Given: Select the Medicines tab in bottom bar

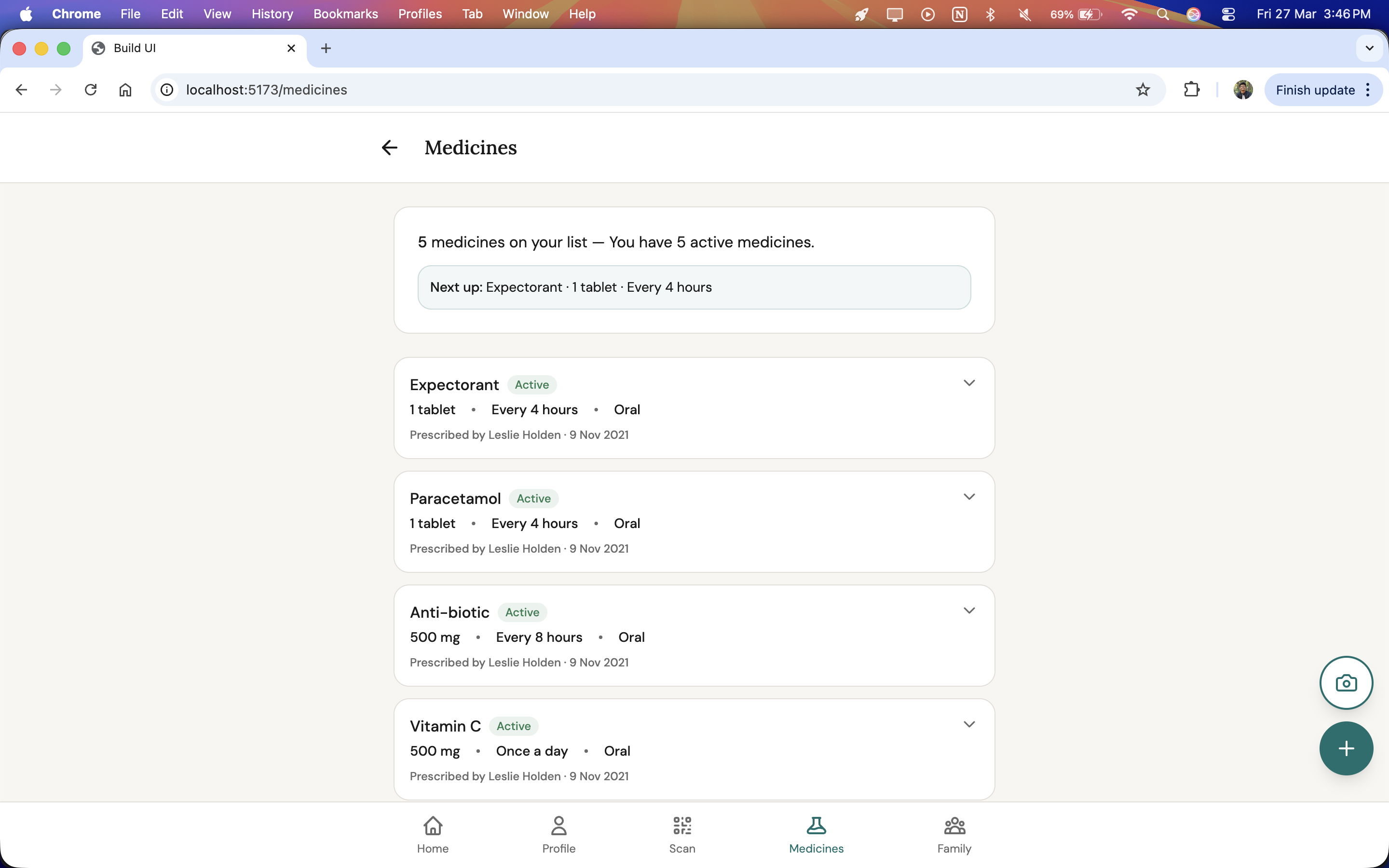Looking at the screenshot, I should click(x=816, y=835).
